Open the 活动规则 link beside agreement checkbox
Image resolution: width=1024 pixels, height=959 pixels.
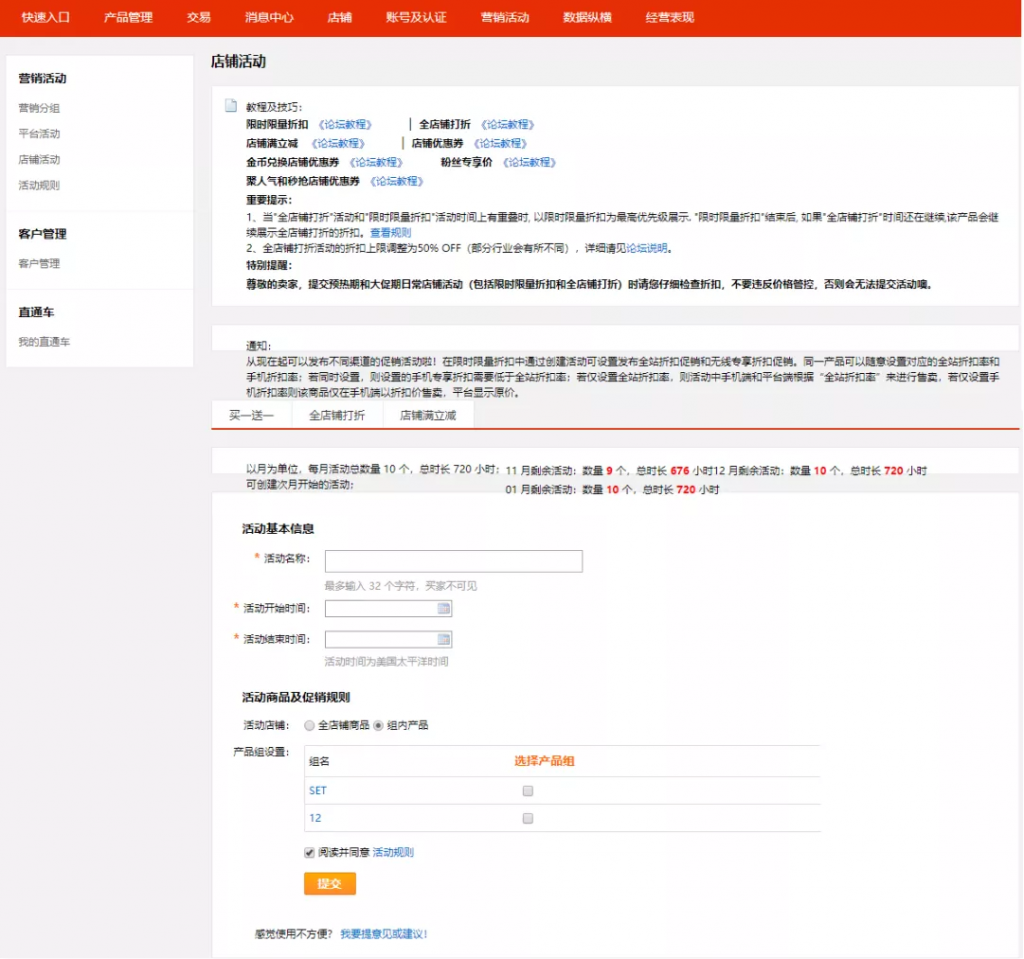(x=393, y=853)
